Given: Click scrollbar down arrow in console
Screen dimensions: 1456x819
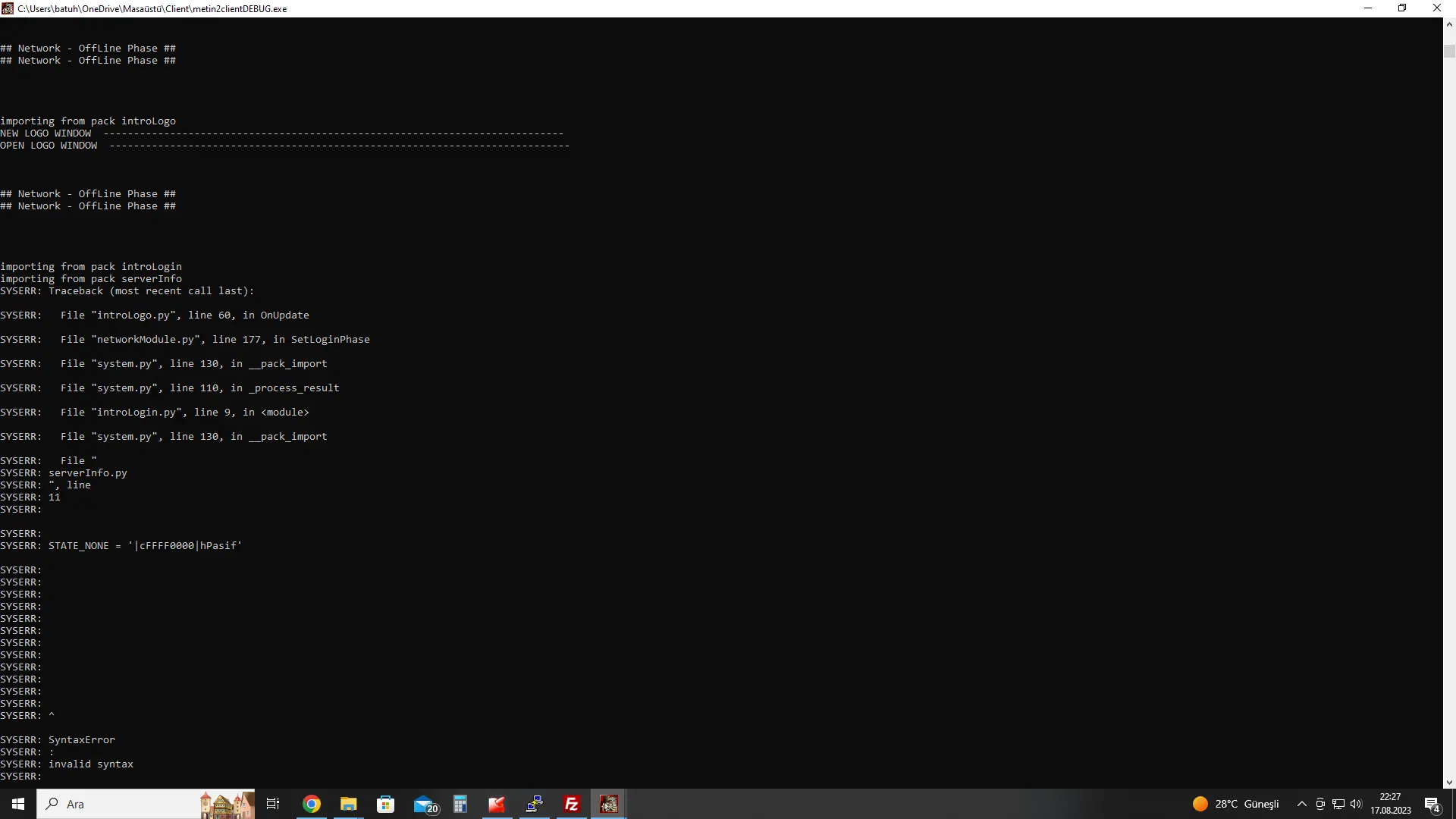Looking at the screenshot, I should pyautogui.click(x=1449, y=782).
